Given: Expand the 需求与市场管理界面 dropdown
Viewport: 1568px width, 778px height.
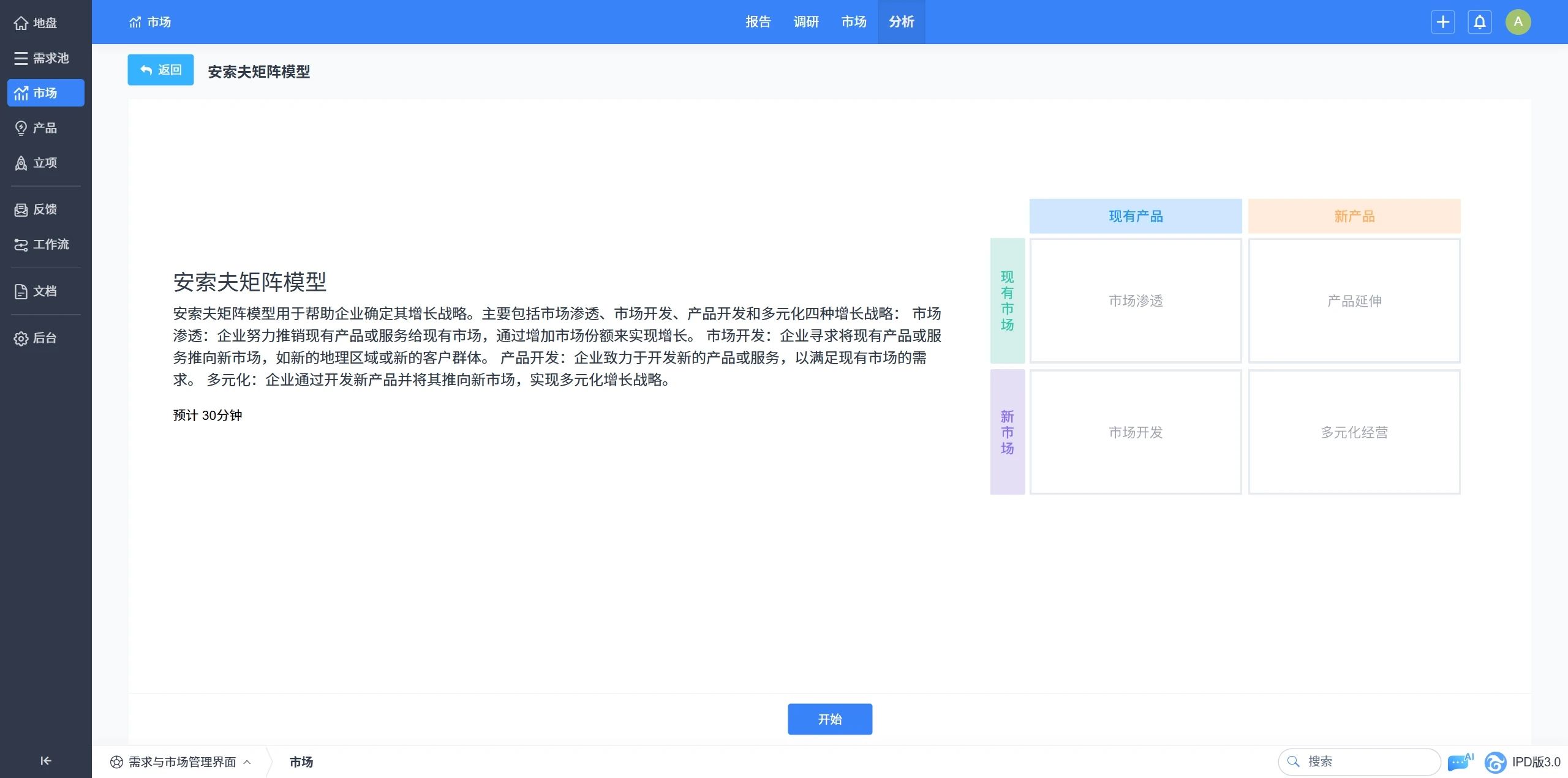Looking at the screenshot, I should tap(182, 762).
